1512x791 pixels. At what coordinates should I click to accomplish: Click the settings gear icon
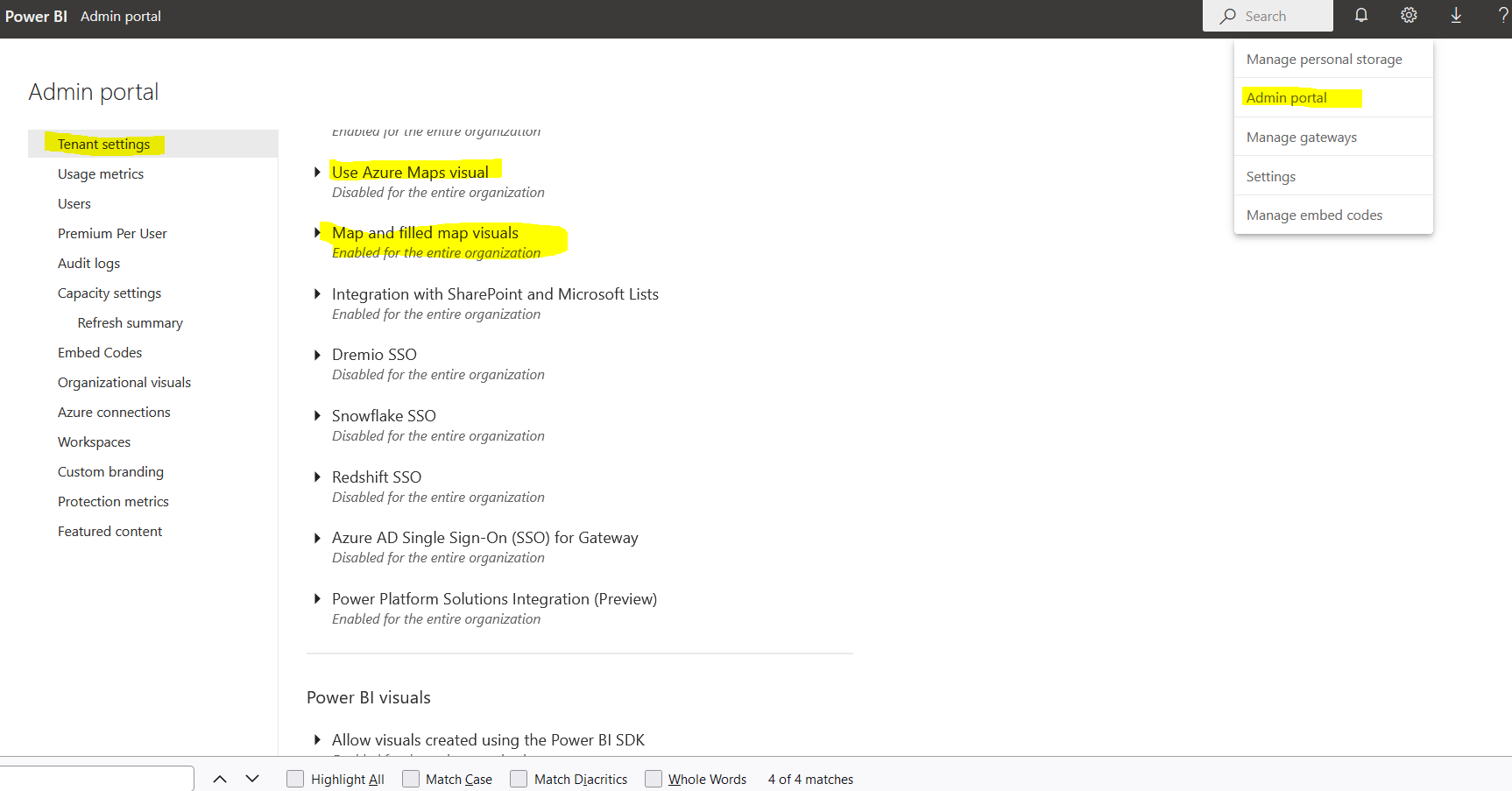[x=1409, y=15]
